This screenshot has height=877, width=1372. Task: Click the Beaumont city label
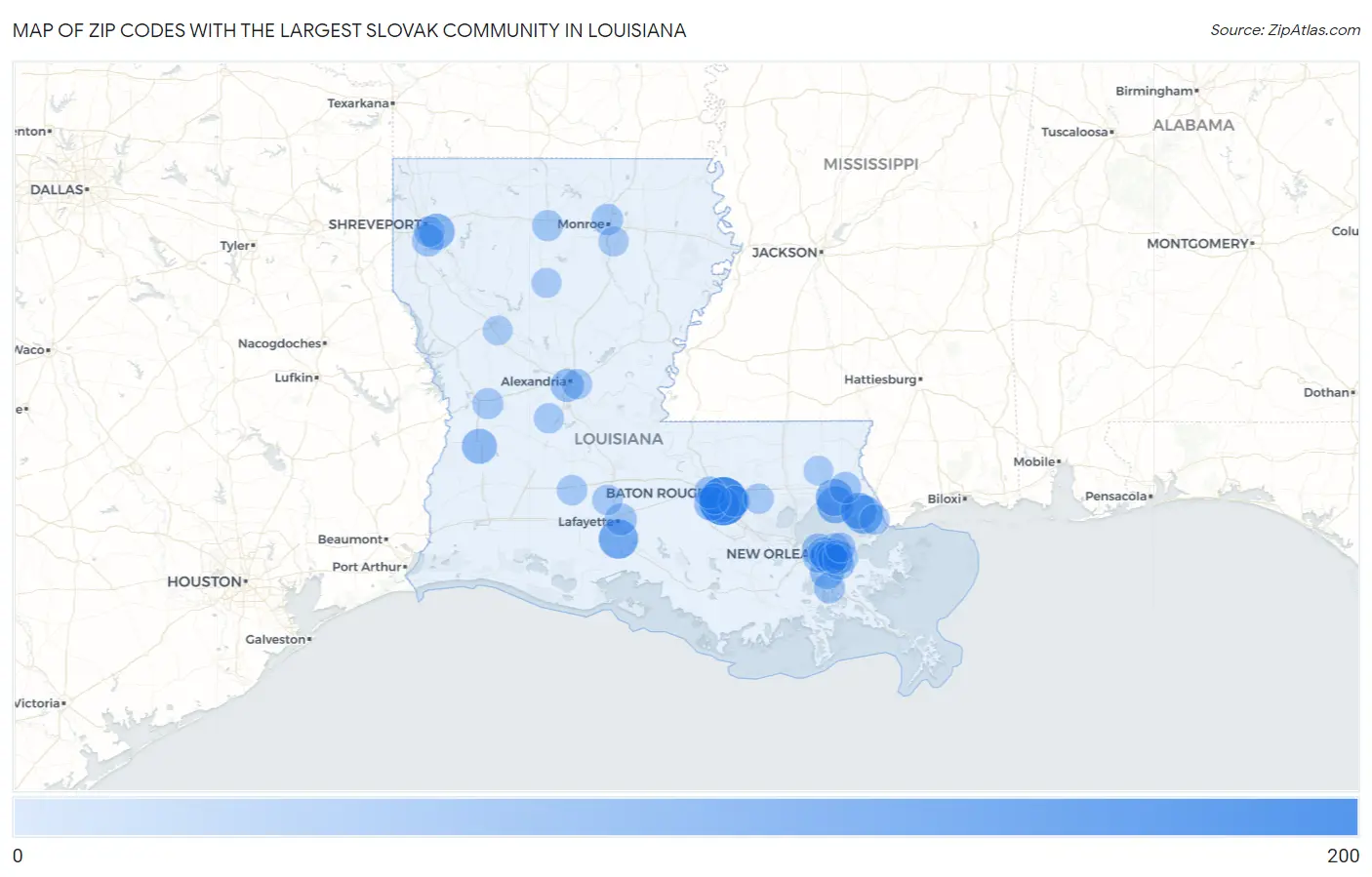[x=352, y=538]
